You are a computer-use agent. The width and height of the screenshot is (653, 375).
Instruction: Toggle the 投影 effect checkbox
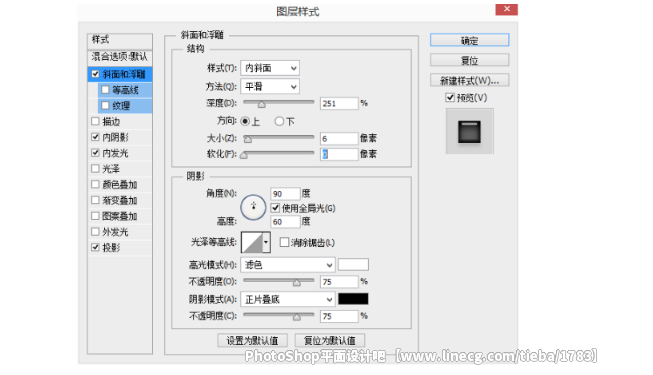click(95, 247)
